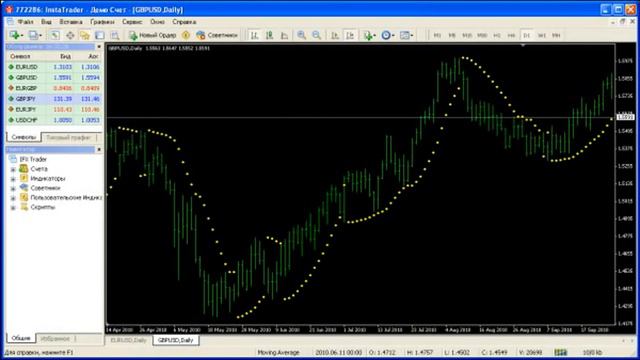Open the Справка menu

point(184,22)
